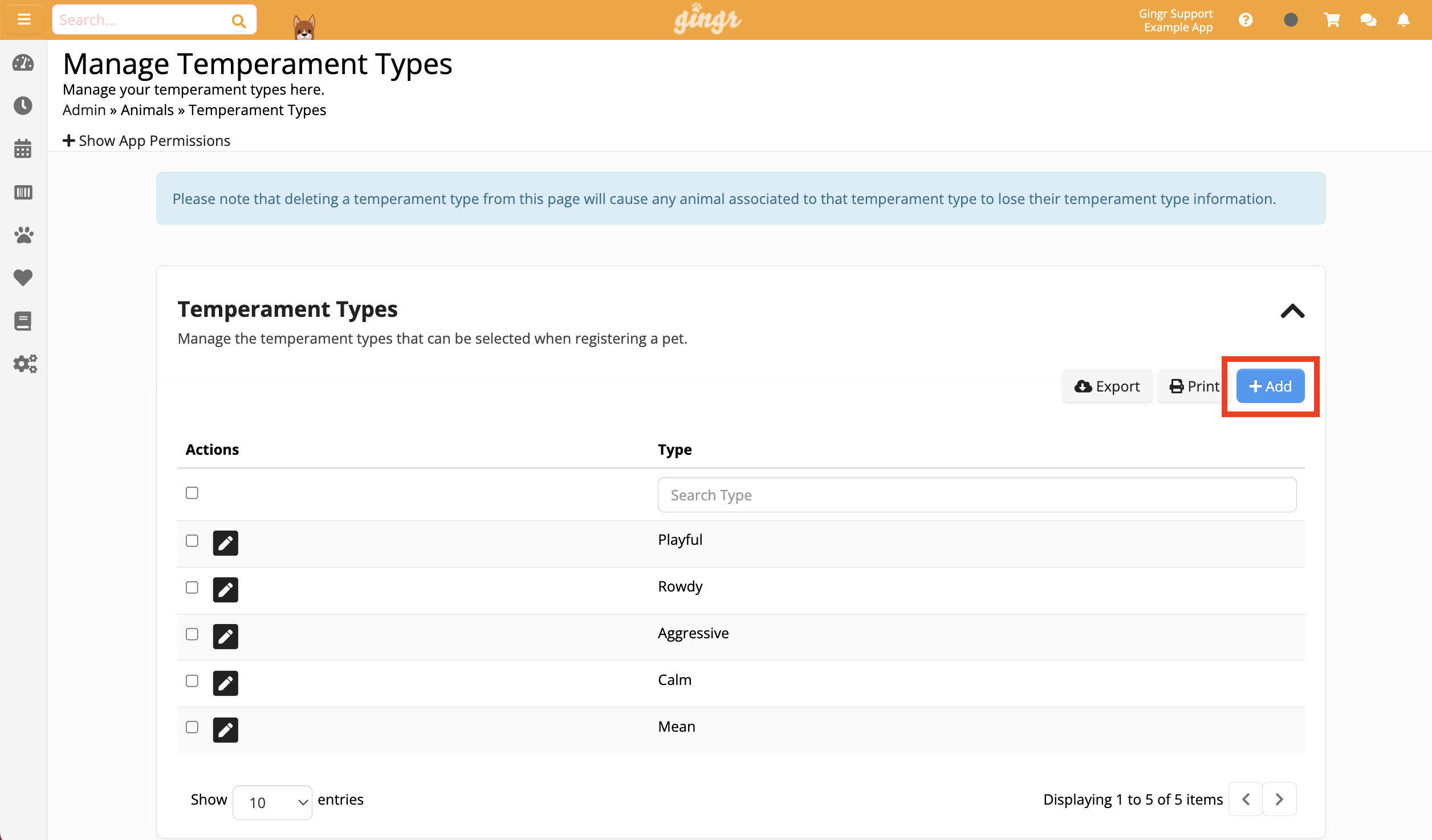
Task: Open the dashboard gauge icon in sidebar
Action: coord(23,63)
